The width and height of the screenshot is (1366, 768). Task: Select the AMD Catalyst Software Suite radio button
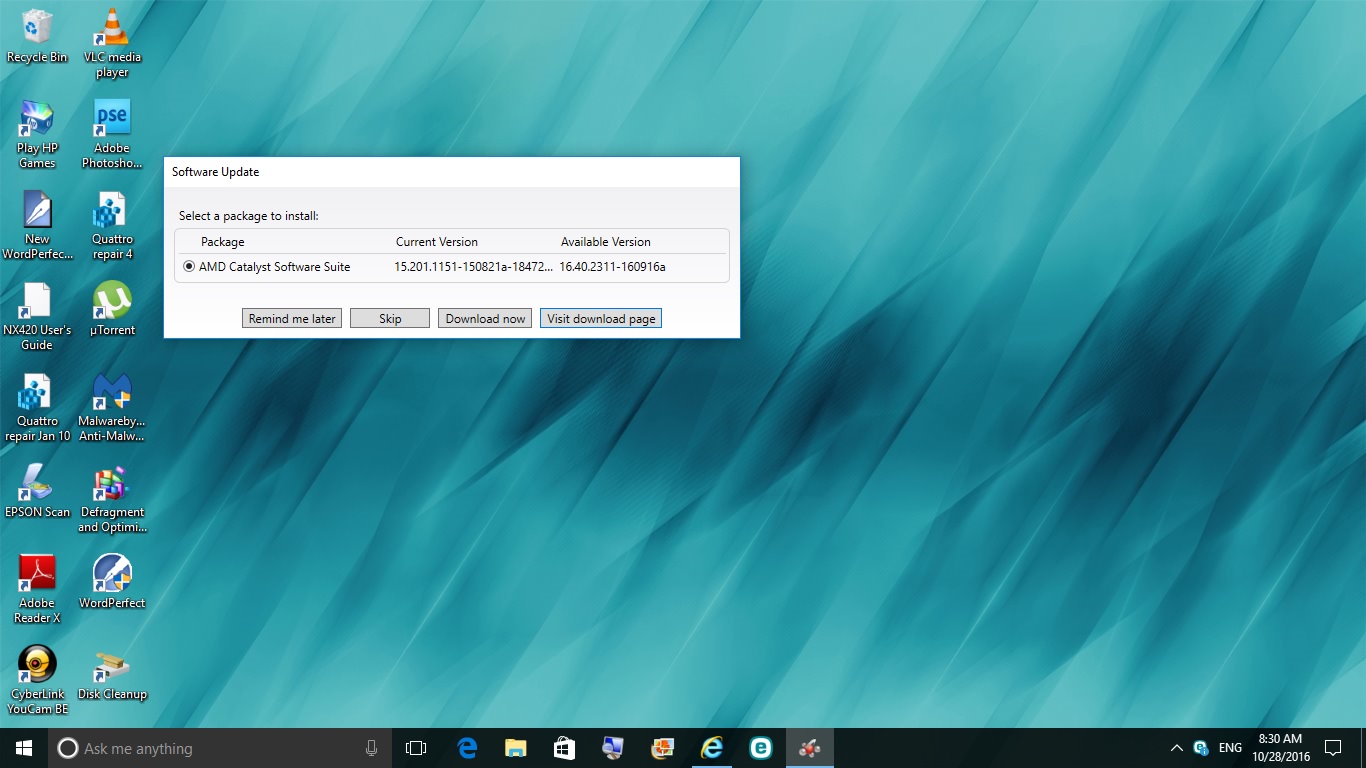(189, 267)
